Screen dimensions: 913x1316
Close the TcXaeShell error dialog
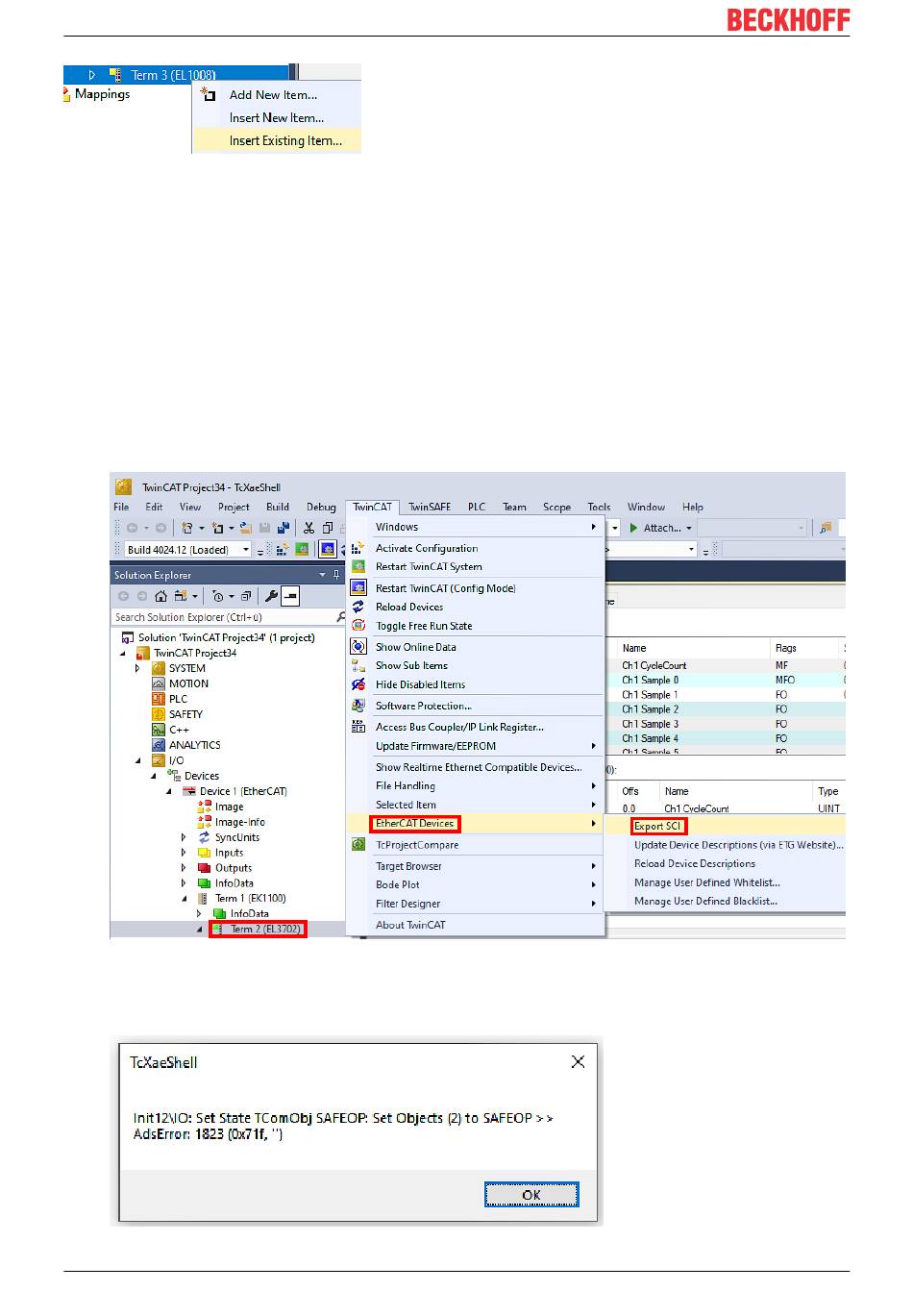pos(578,1061)
